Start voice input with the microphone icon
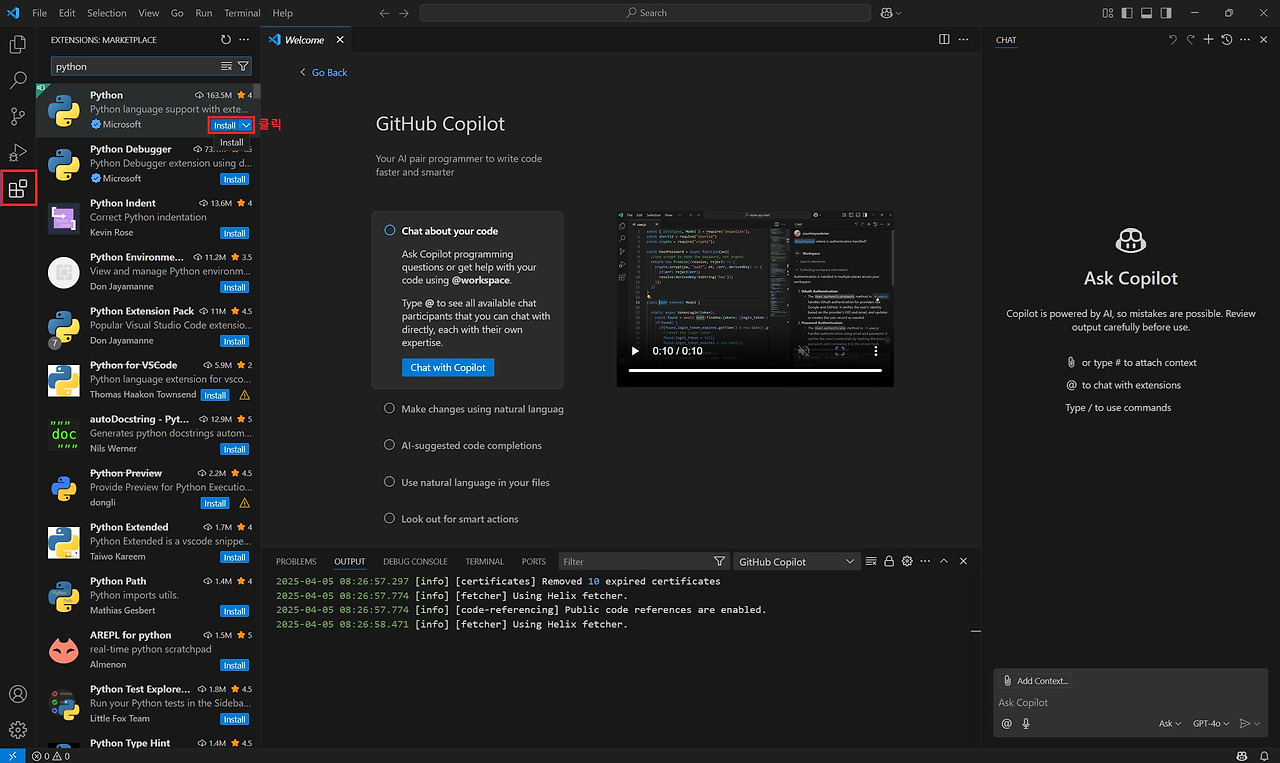The width and height of the screenshot is (1280, 763). pos(1026,723)
